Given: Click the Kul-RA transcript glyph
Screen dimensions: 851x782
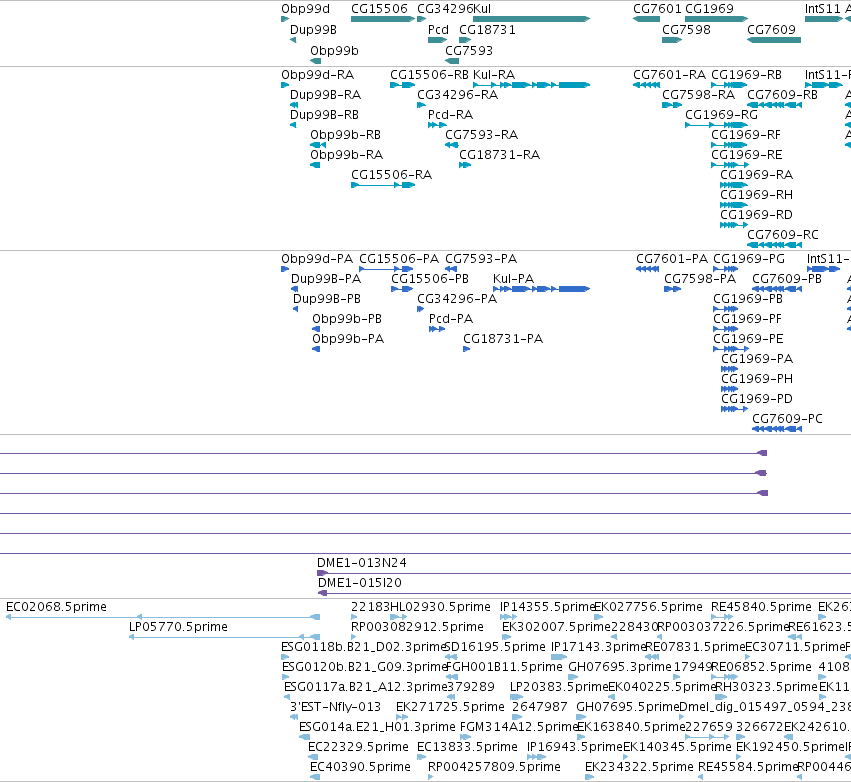Looking at the screenshot, I should click(x=531, y=85).
